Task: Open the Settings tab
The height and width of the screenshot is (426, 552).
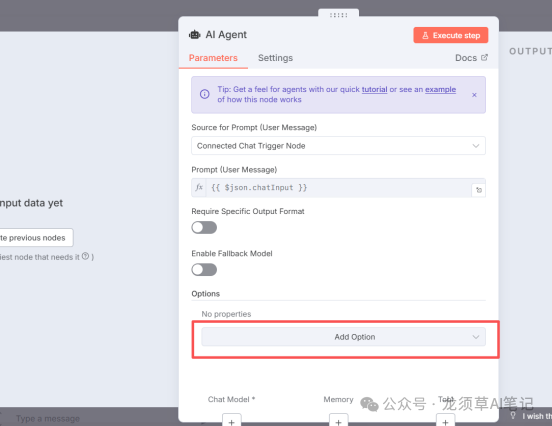Action: tap(275, 58)
